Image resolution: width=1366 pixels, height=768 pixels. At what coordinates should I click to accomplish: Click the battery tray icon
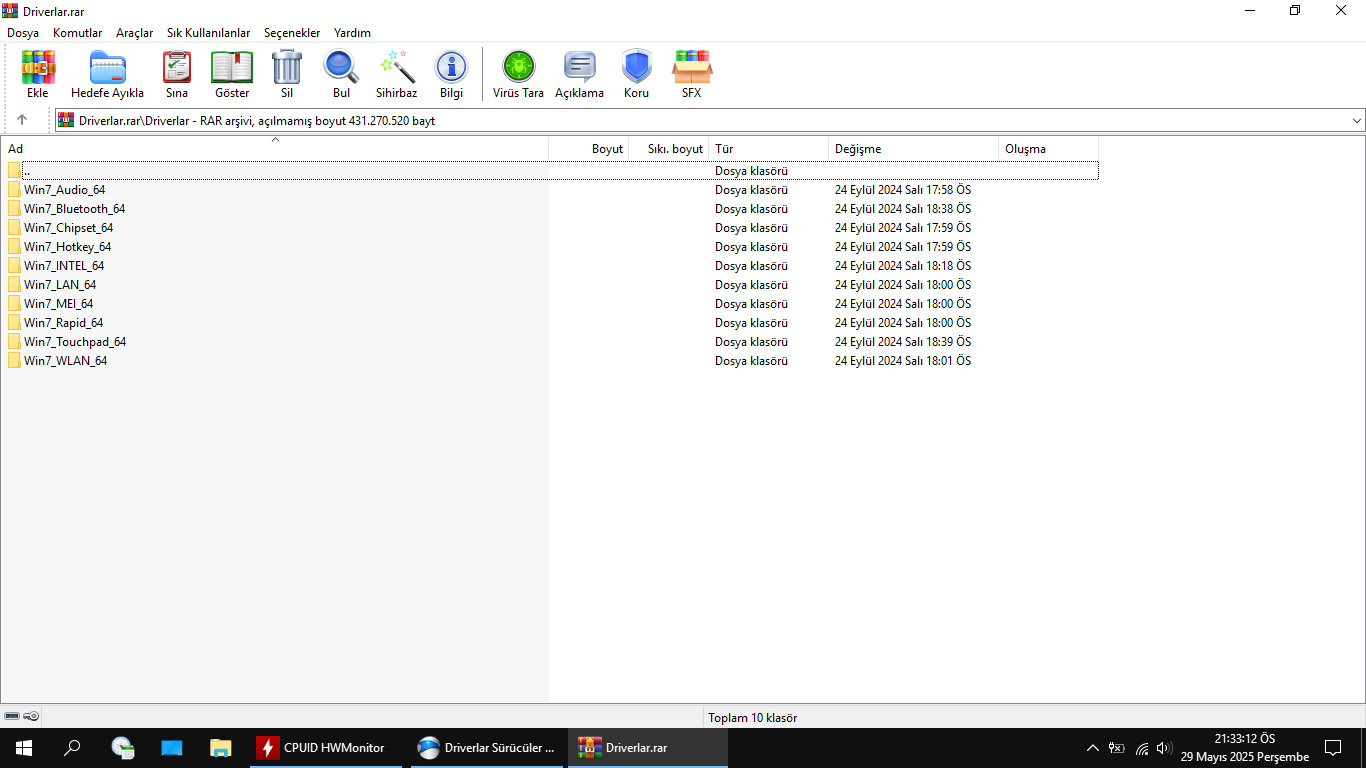tap(1117, 748)
